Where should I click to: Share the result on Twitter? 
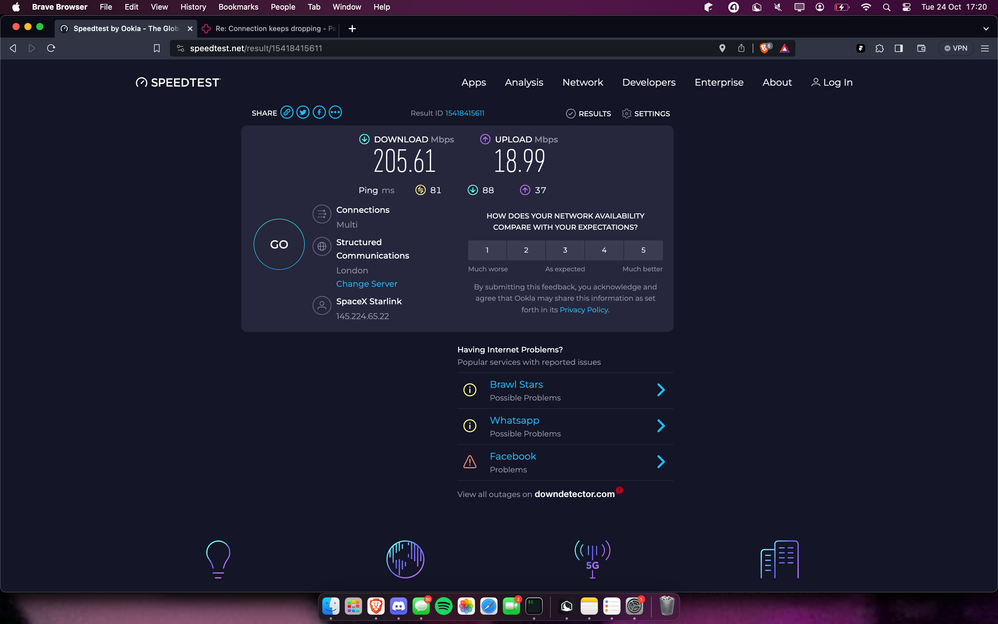303,112
